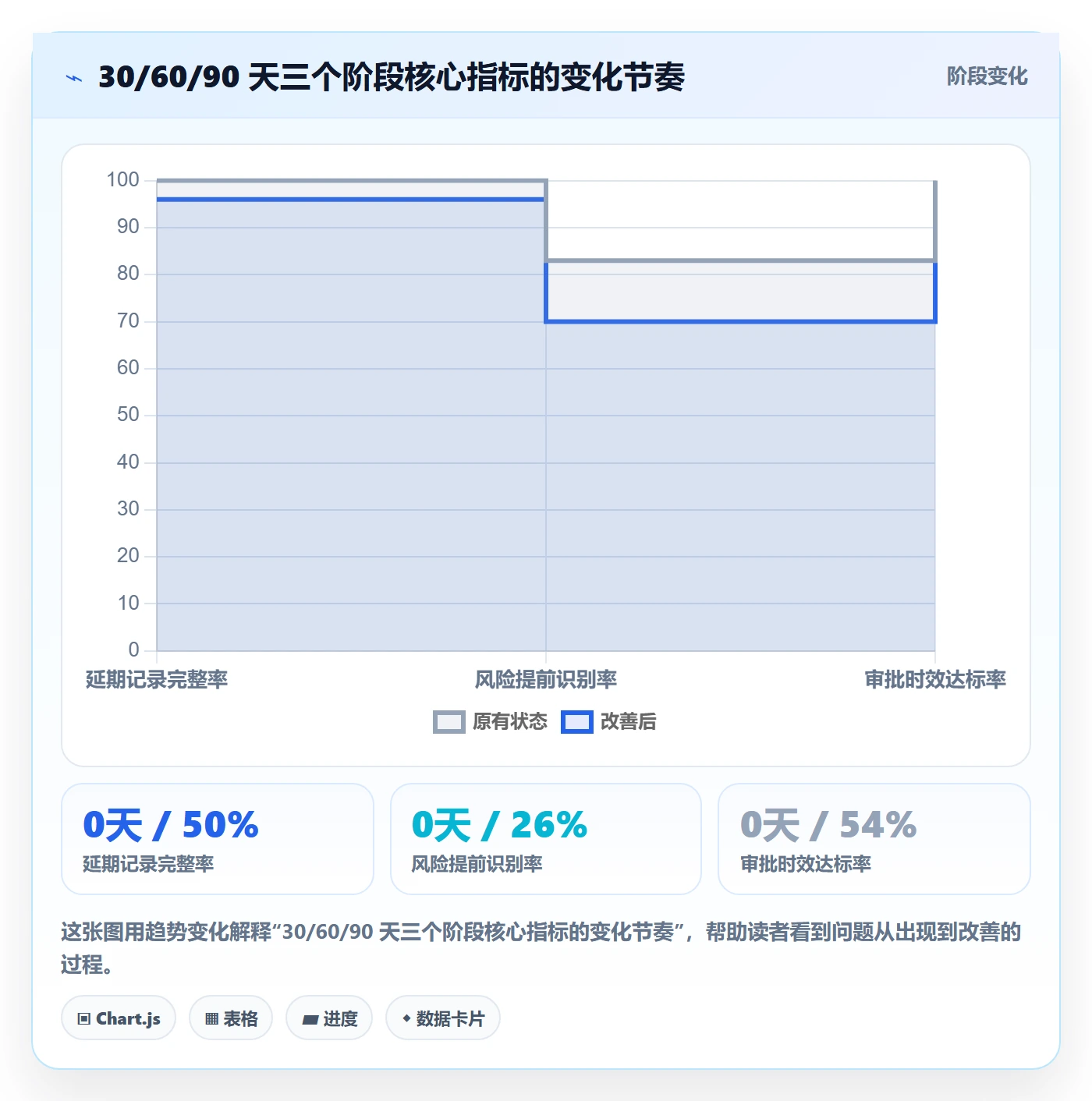Click the chart title 30/60/90 天三个阶段核心指标的变化节奏
The height and width of the screenshot is (1101, 1092).
pyautogui.click(x=392, y=77)
